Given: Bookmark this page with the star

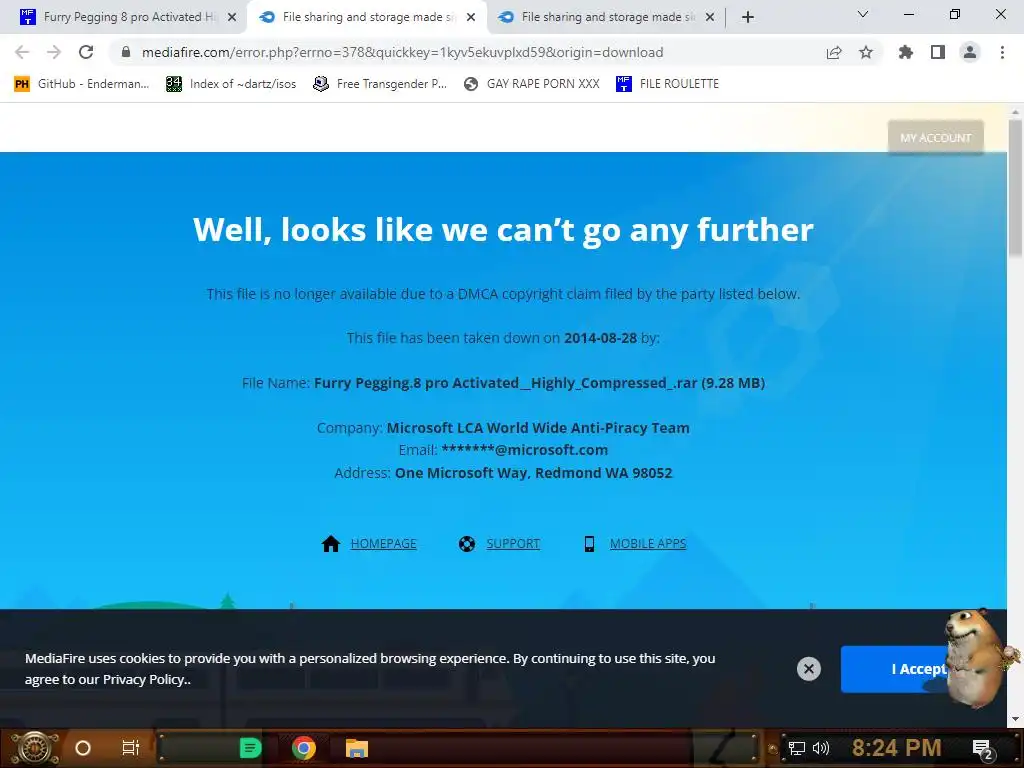Looking at the screenshot, I should 866,52.
